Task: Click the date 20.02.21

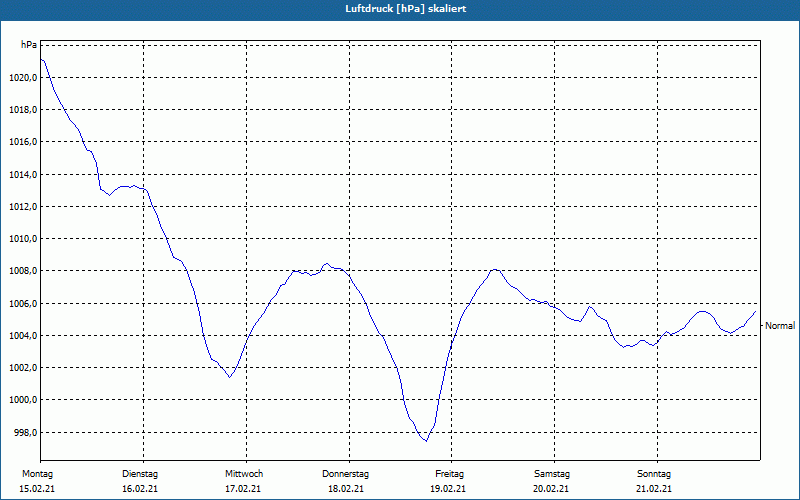Action: point(551,489)
